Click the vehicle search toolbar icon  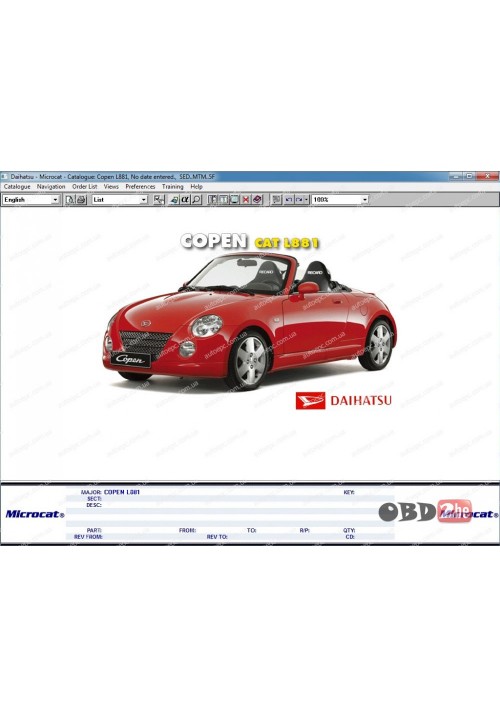click(174, 200)
